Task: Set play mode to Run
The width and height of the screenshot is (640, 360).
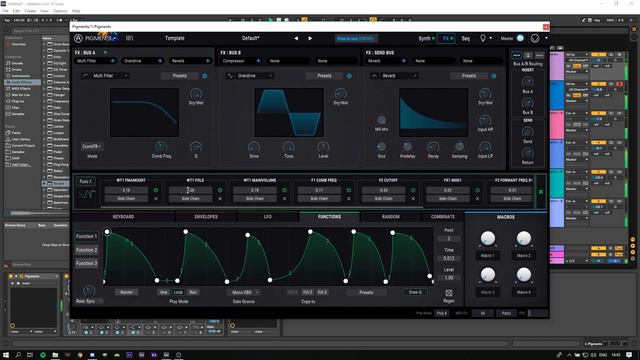Action: click(193, 292)
